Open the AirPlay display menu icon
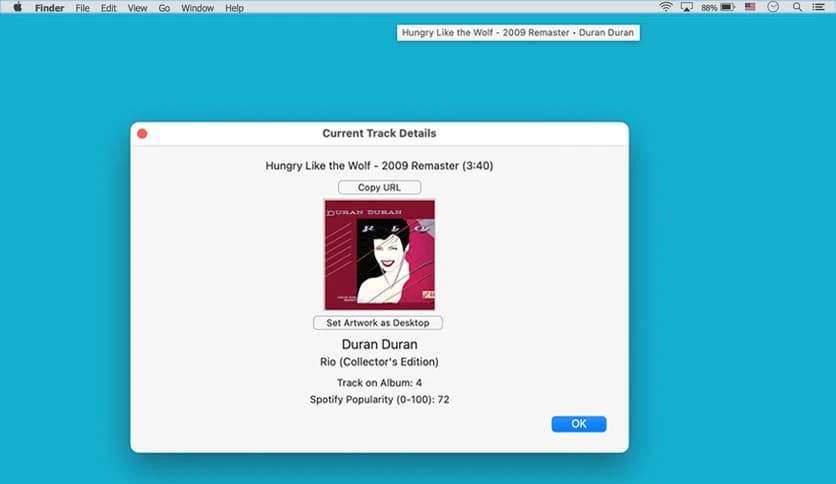Image resolution: width=836 pixels, height=484 pixels. tap(687, 7)
